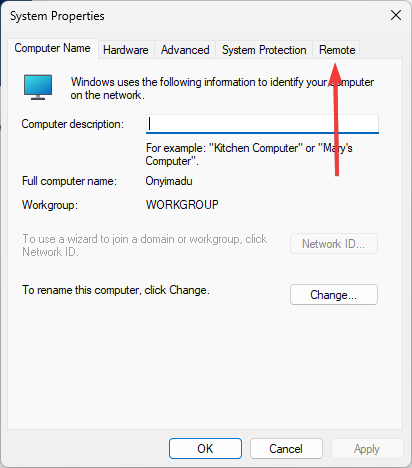Switch to the Remote tab
This screenshot has width=412, height=468.
(336, 50)
